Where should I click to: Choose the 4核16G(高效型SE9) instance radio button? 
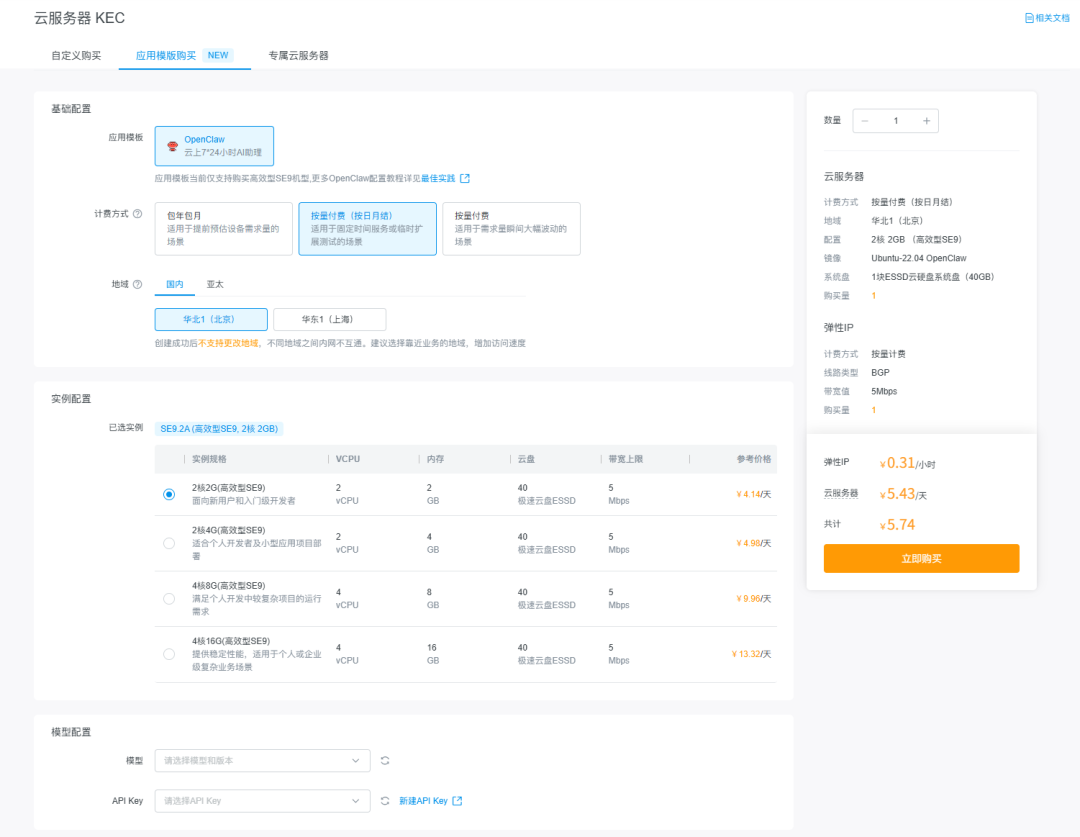[x=169, y=654]
